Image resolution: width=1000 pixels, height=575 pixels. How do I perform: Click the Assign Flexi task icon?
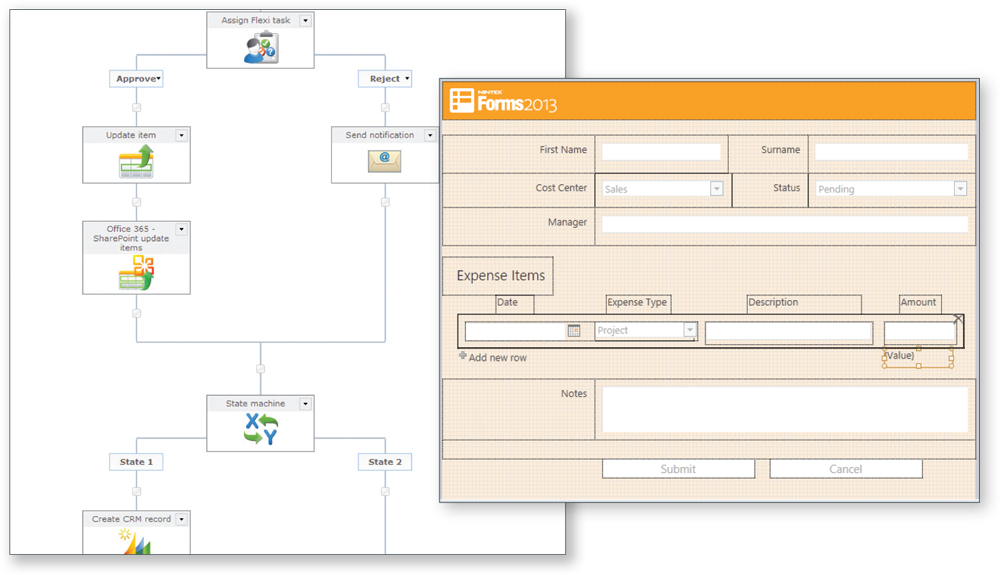pos(260,48)
